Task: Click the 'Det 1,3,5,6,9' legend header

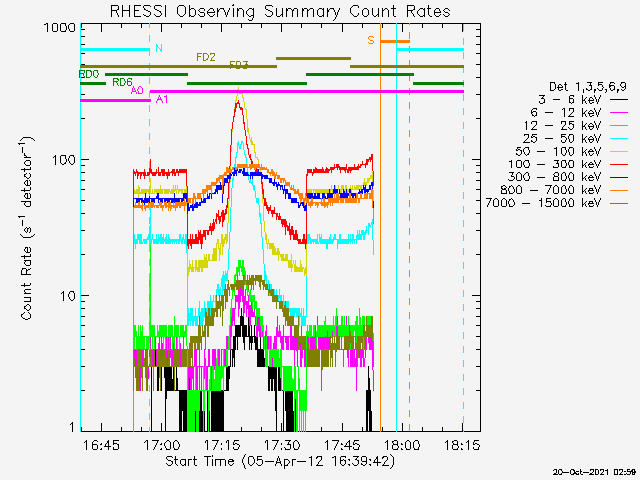Action: pyautogui.click(x=588, y=87)
